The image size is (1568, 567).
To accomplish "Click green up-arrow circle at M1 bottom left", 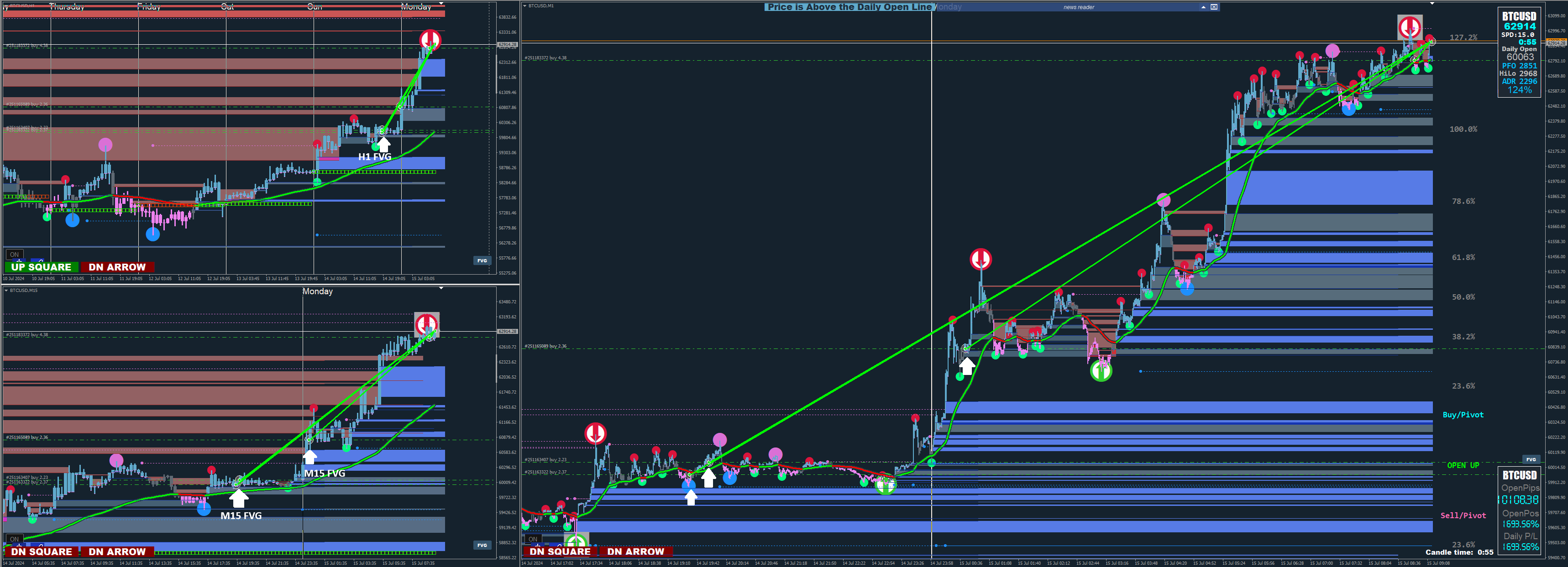I will (576, 541).
